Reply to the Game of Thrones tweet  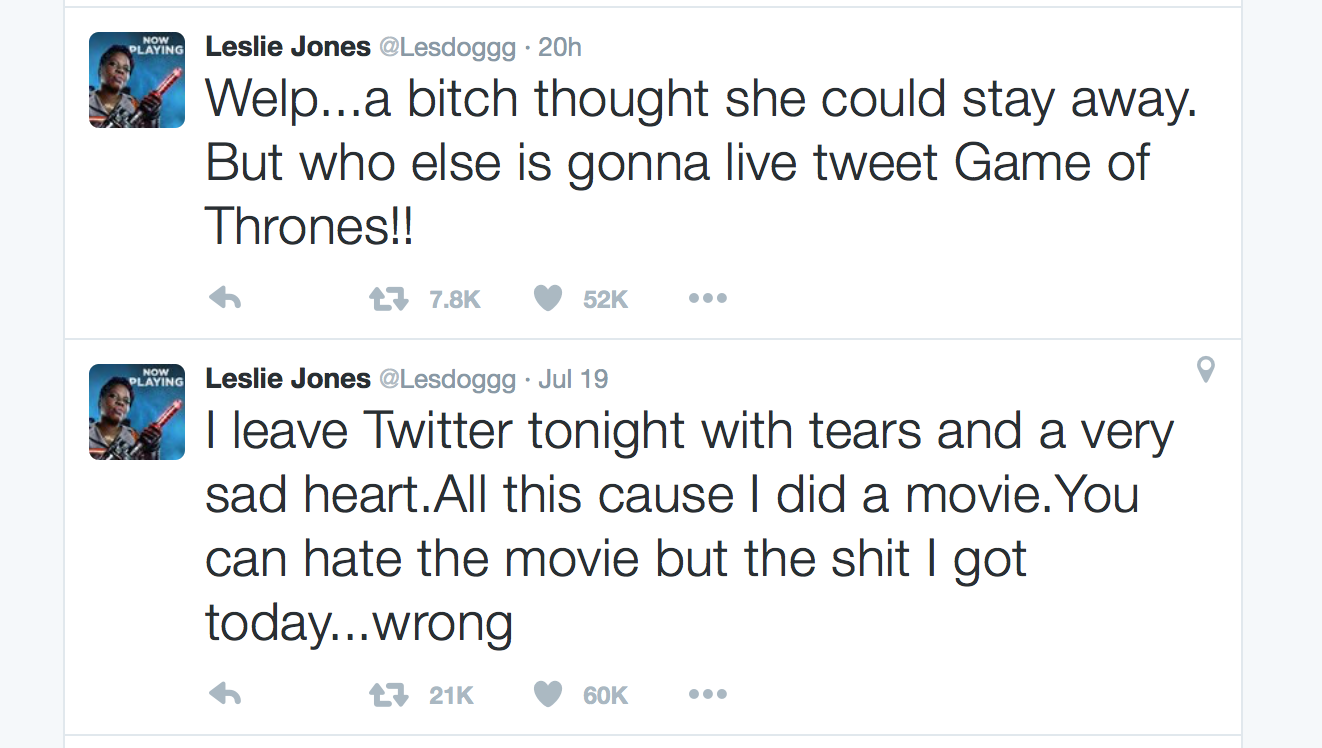(x=225, y=298)
